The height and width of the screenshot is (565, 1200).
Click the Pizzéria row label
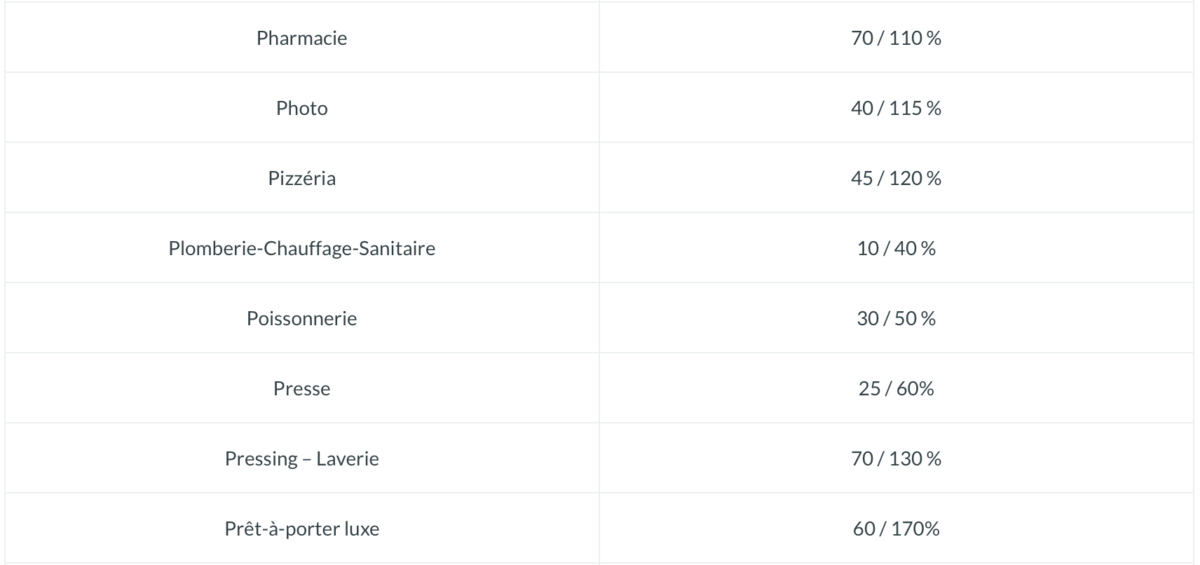[302, 178]
